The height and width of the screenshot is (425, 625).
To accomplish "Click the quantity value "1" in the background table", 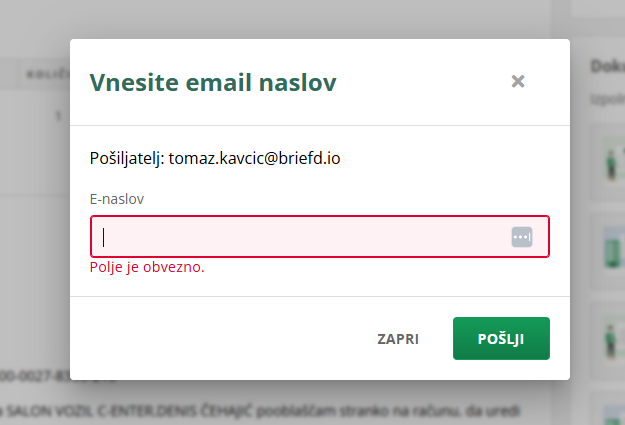I will tap(59, 115).
